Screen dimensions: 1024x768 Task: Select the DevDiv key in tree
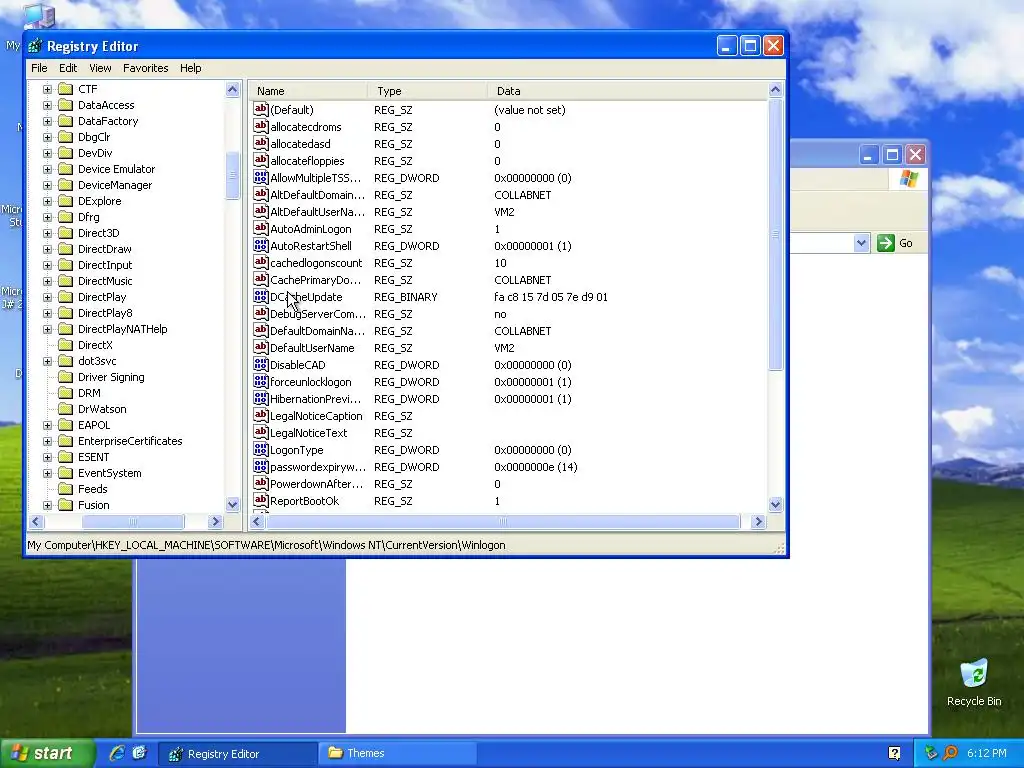(x=95, y=153)
